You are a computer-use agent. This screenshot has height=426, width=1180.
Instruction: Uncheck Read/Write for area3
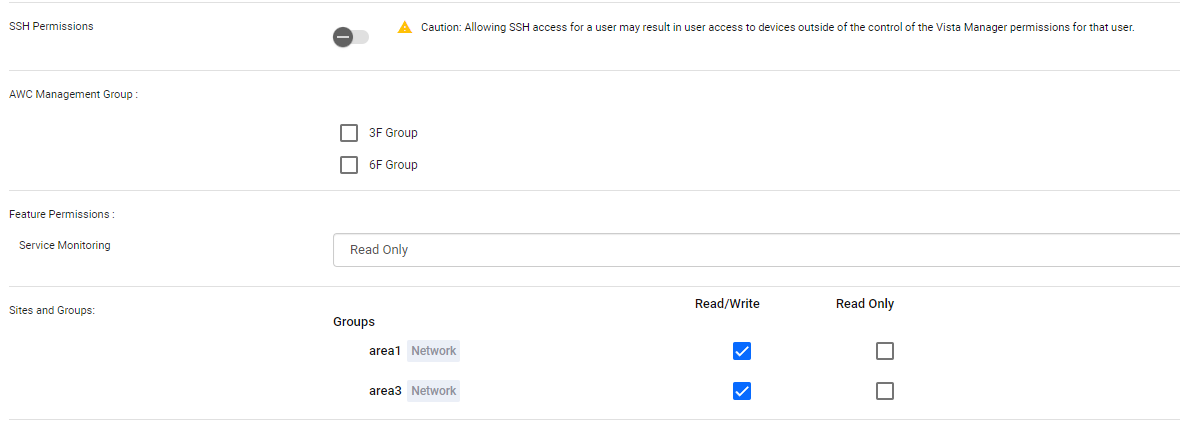tap(742, 391)
